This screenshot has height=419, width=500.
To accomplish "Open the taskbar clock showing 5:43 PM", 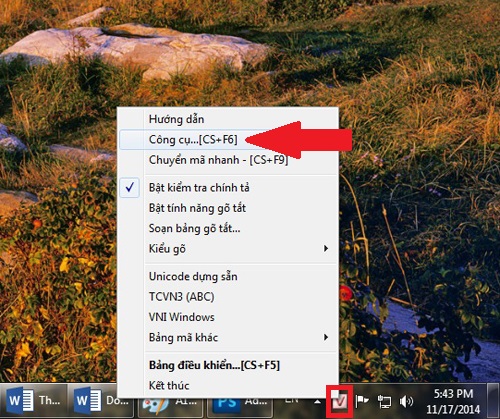I will pos(453,401).
